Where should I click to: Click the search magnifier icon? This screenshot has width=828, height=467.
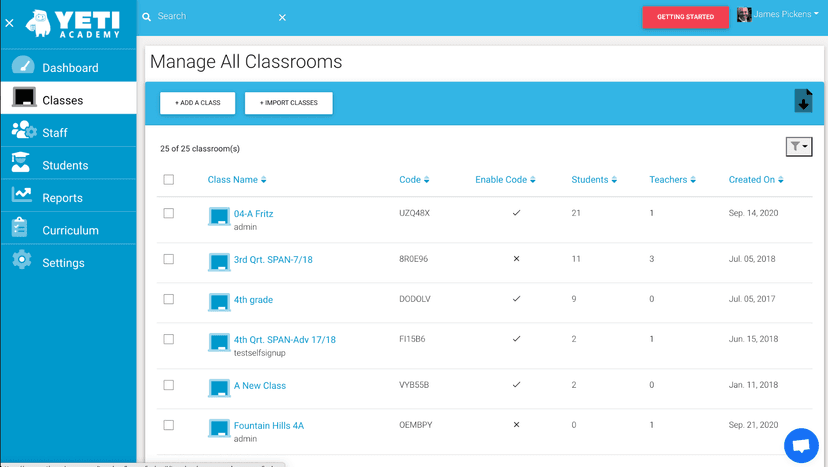[146, 17]
